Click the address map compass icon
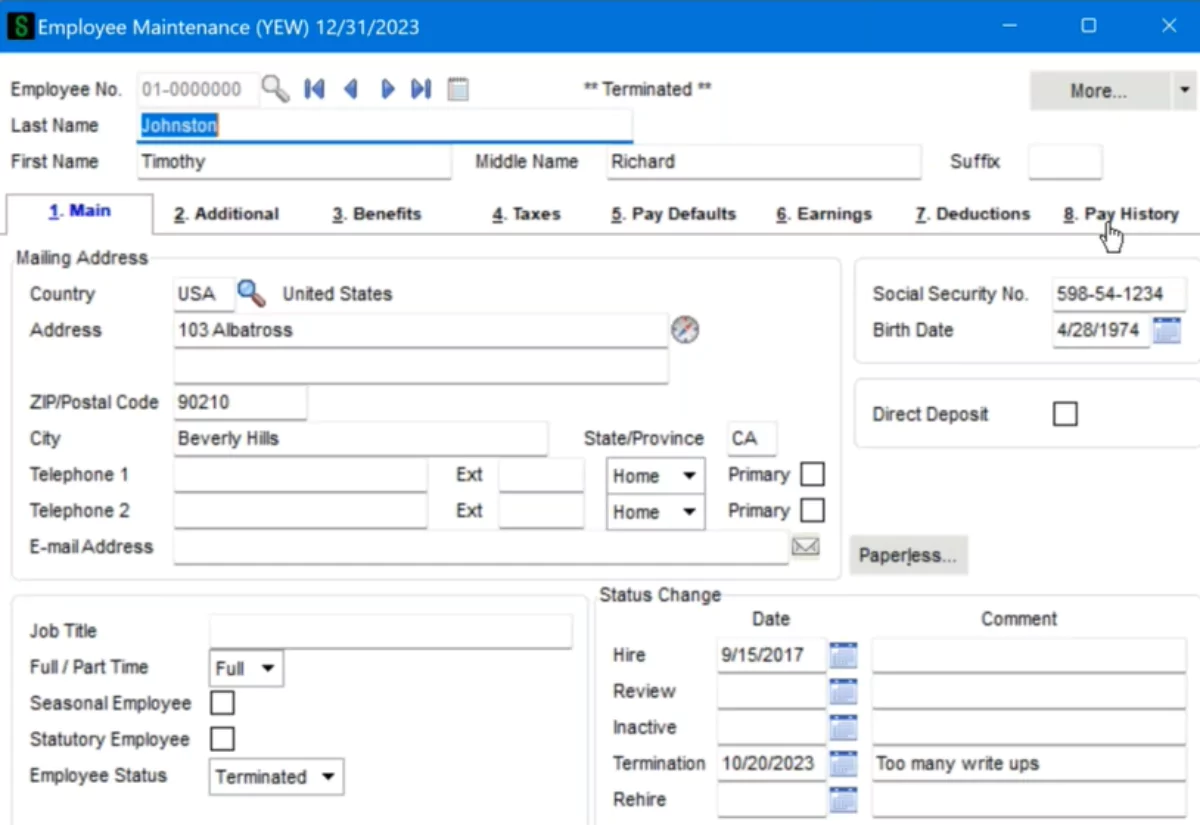Viewport: 1200px width, 825px height. point(685,329)
